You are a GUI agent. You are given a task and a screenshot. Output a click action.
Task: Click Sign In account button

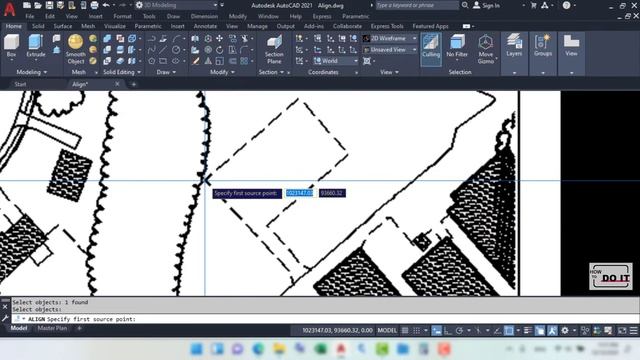click(487, 5)
